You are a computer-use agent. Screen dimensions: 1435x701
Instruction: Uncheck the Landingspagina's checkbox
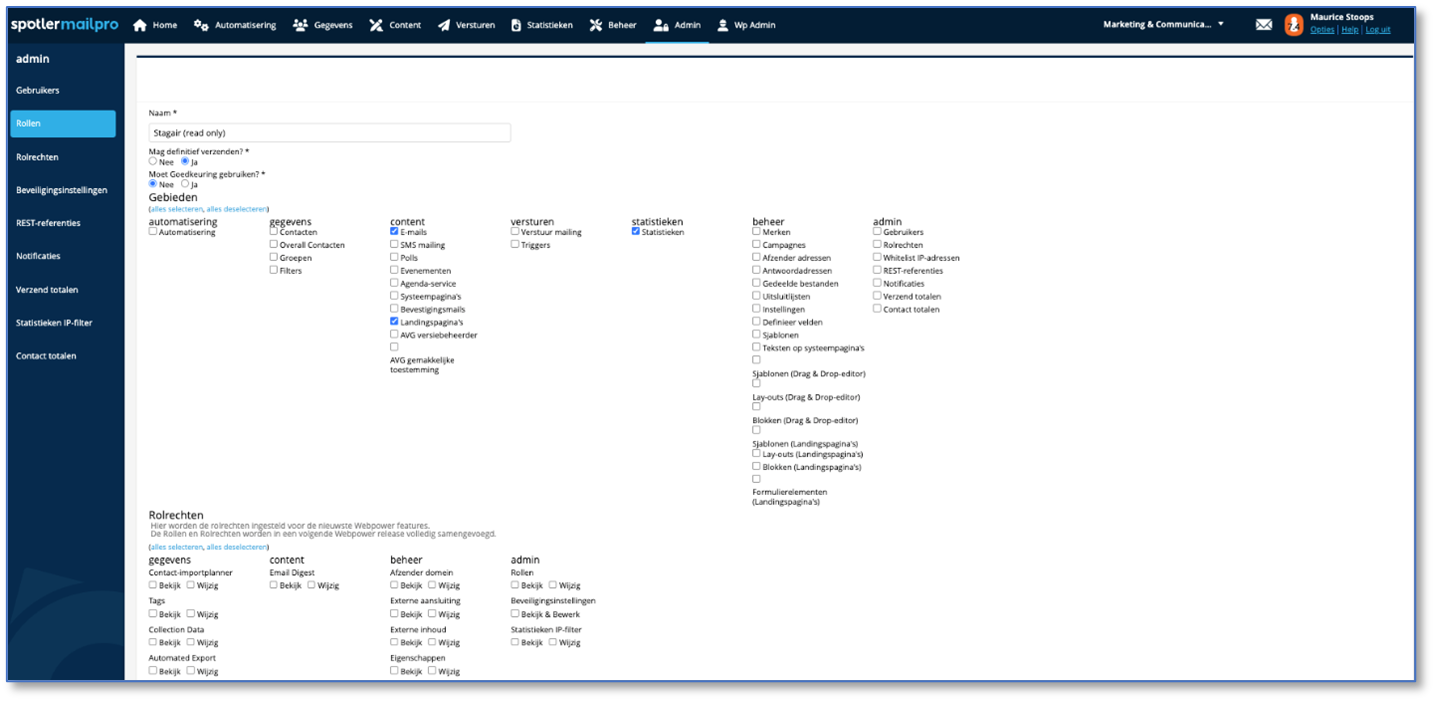click(x=394, y=322)
